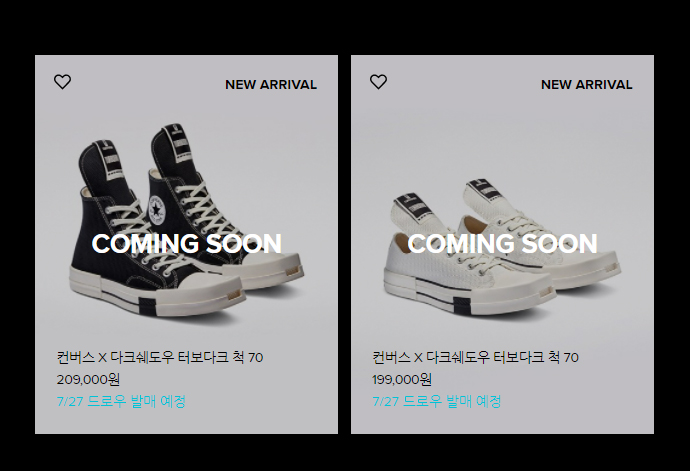Screen dimensions: 690x471
Task: Add the black high-top to wishlist via heart
Action: [62, 82]
